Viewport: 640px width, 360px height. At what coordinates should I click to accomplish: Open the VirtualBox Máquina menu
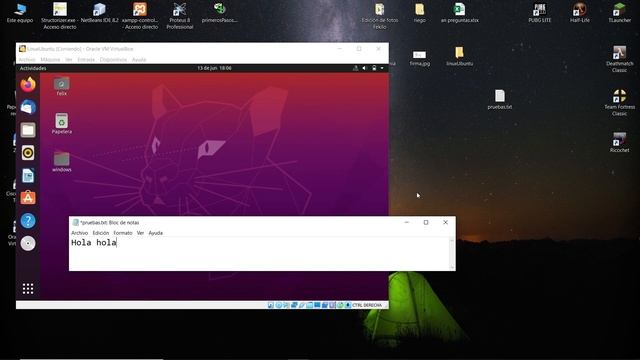(50, 60)
